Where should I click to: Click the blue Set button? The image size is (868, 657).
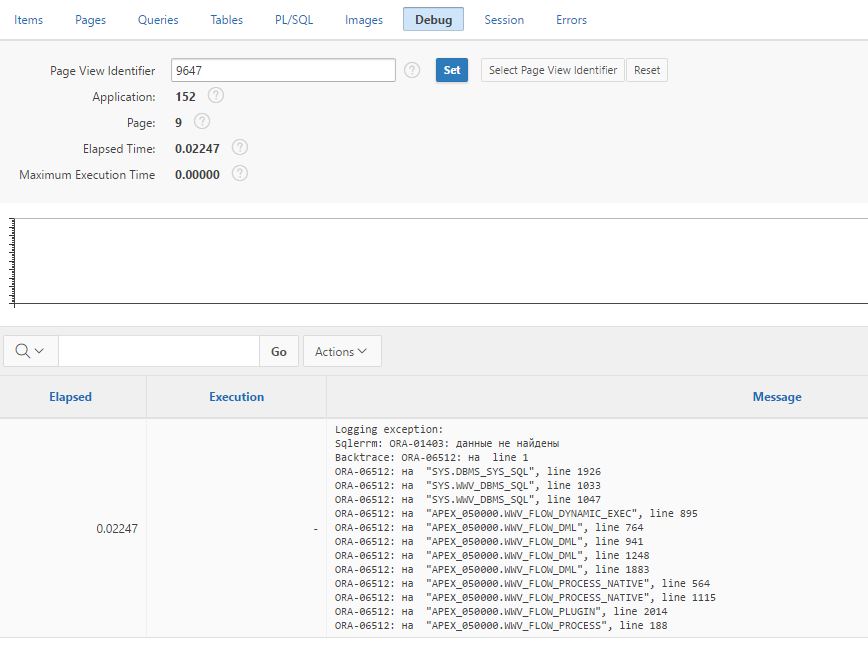(x=452, y=70)
